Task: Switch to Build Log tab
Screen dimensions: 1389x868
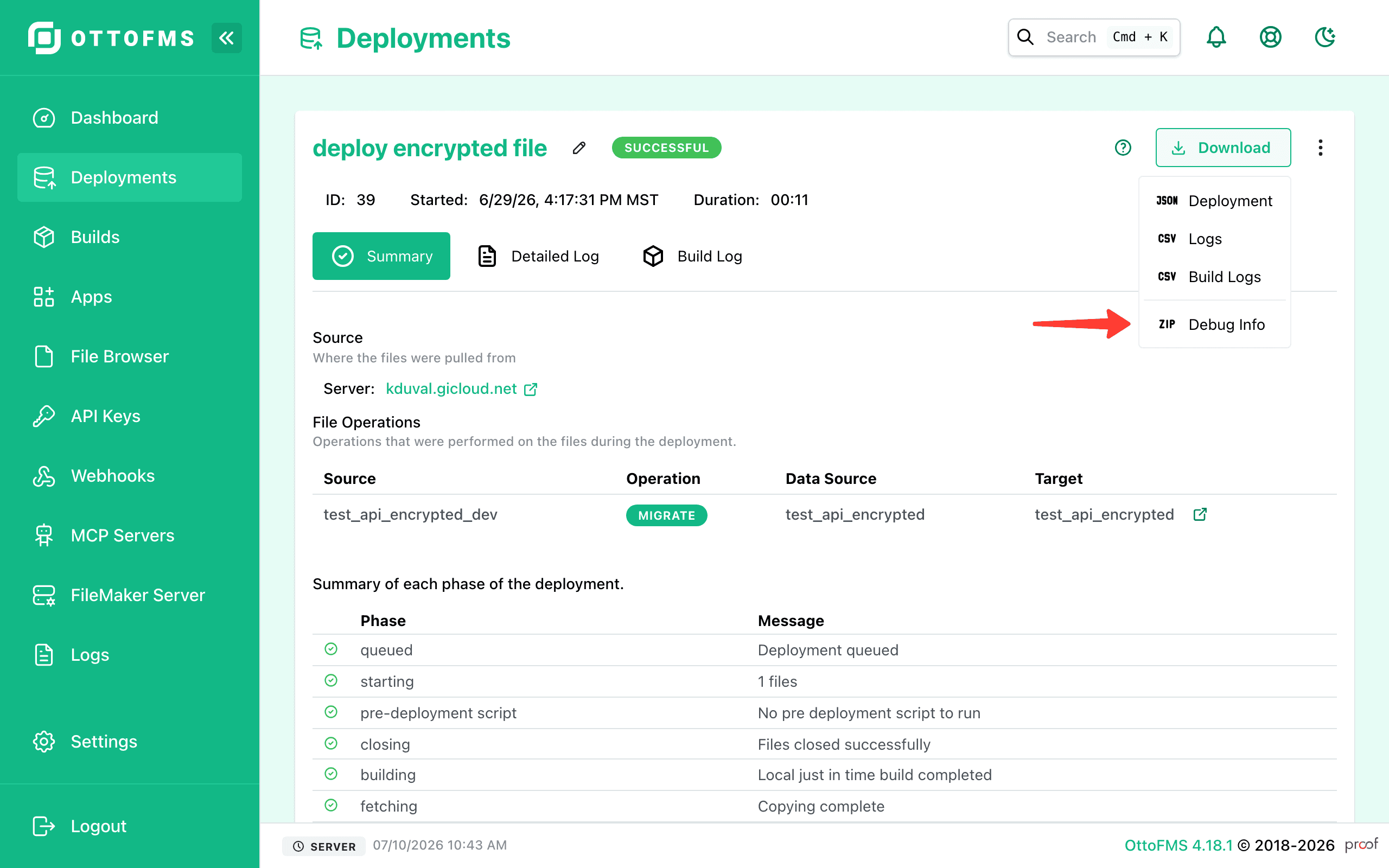Action: pyautogui.click(x=693, y=256)
